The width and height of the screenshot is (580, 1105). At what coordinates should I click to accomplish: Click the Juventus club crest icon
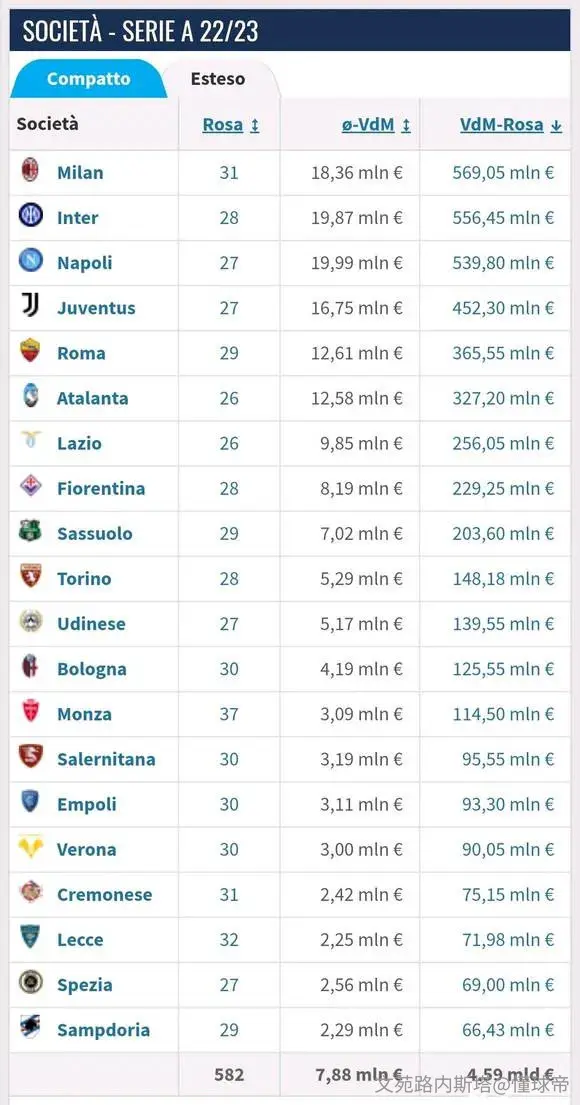tap(30, 306)
